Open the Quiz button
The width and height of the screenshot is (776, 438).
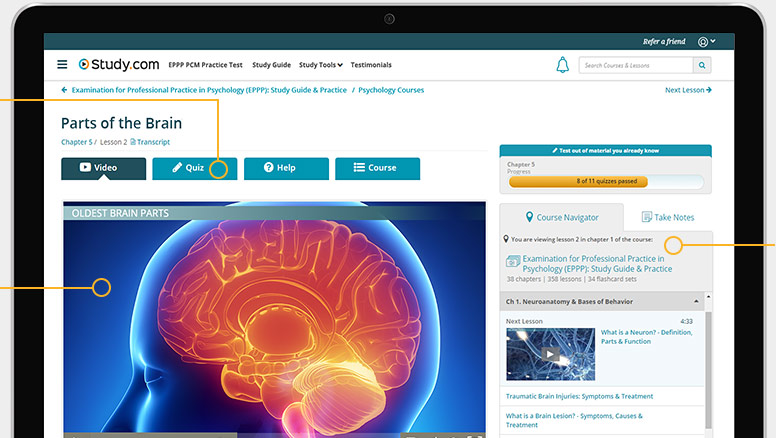point(194,168)
